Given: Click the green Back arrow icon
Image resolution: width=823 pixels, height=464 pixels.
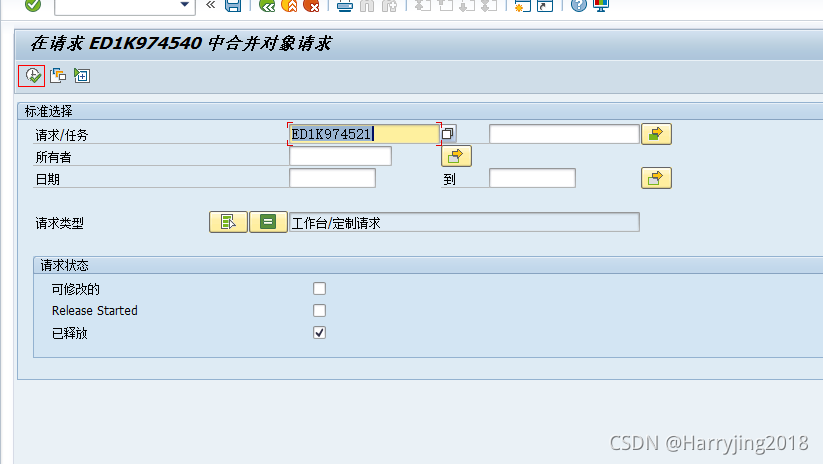Looking at the screenshot, I should tap(267, 5).
